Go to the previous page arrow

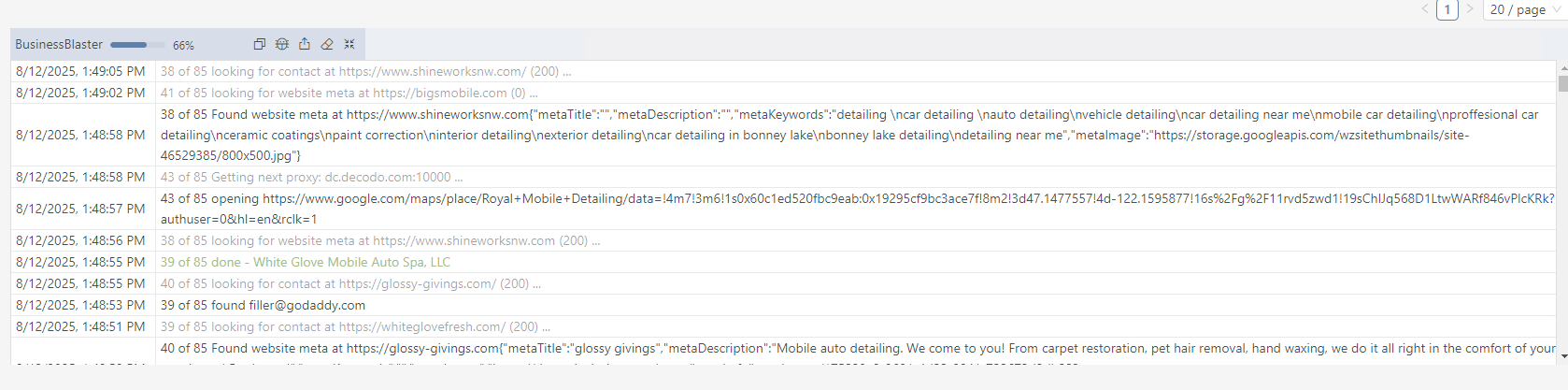click(x=1425, y=9)
